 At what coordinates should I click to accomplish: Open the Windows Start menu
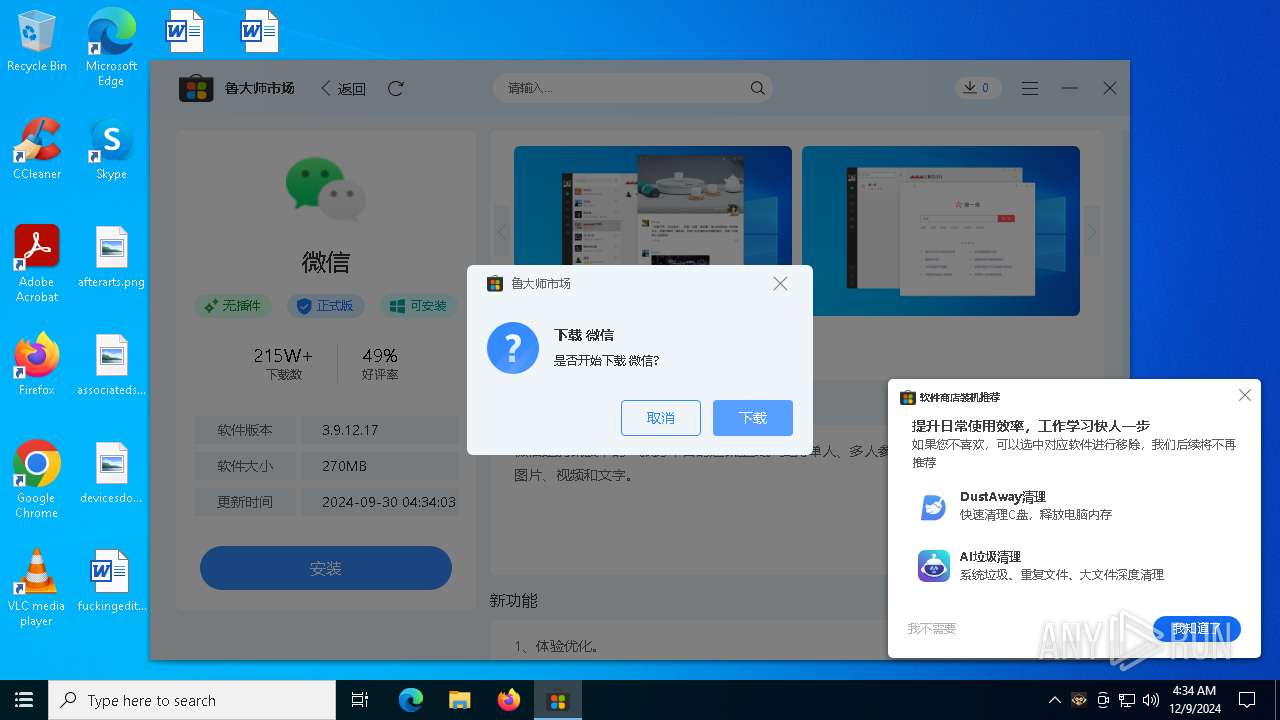[x=24, y=700]
